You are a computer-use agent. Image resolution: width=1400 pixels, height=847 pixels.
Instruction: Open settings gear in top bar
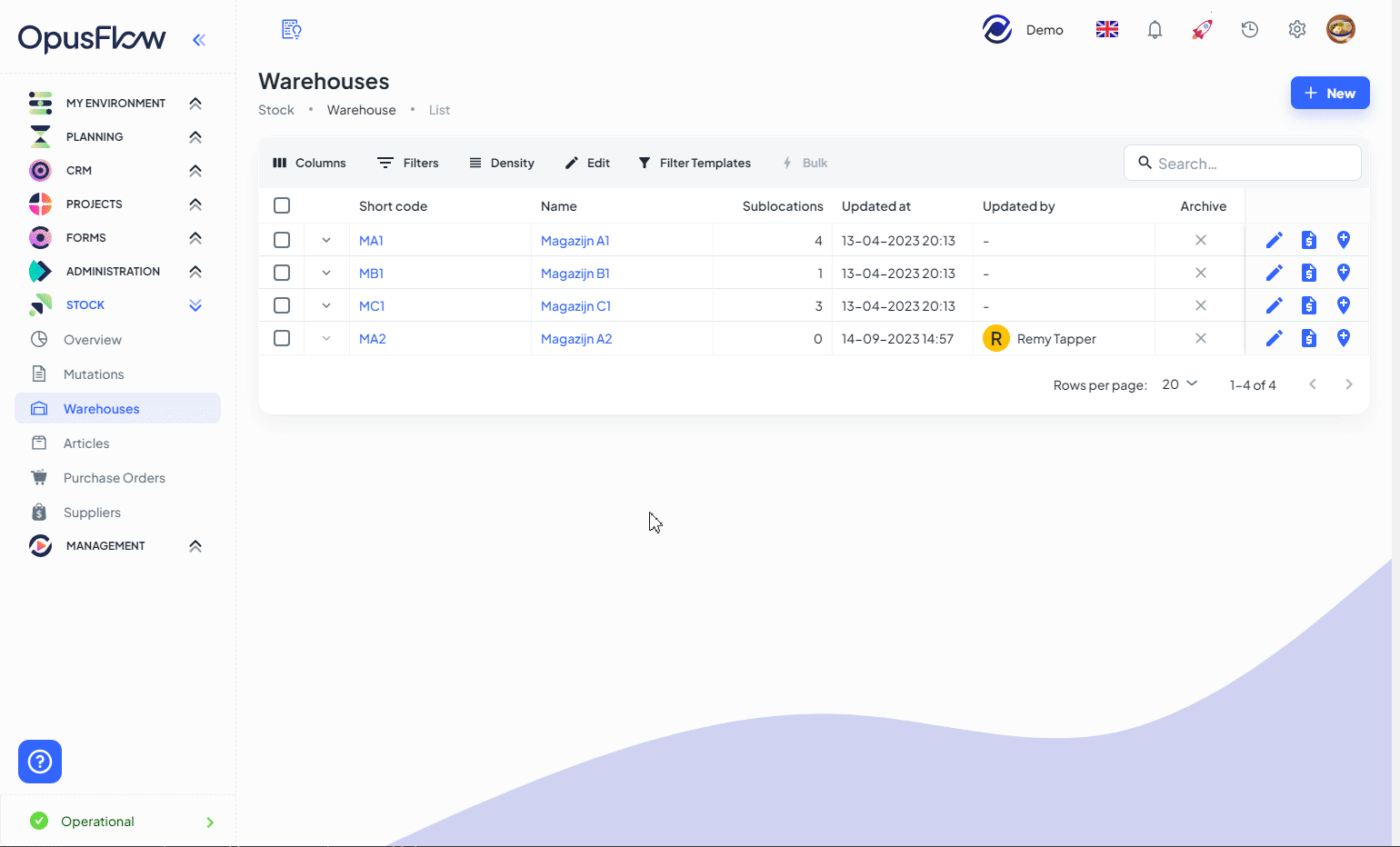[x=1297, y=30]
